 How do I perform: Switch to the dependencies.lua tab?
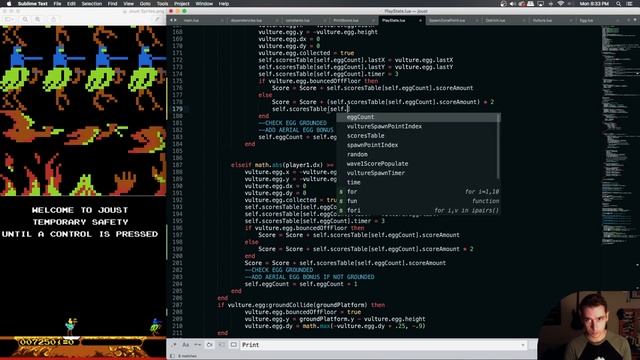[246, 20]
